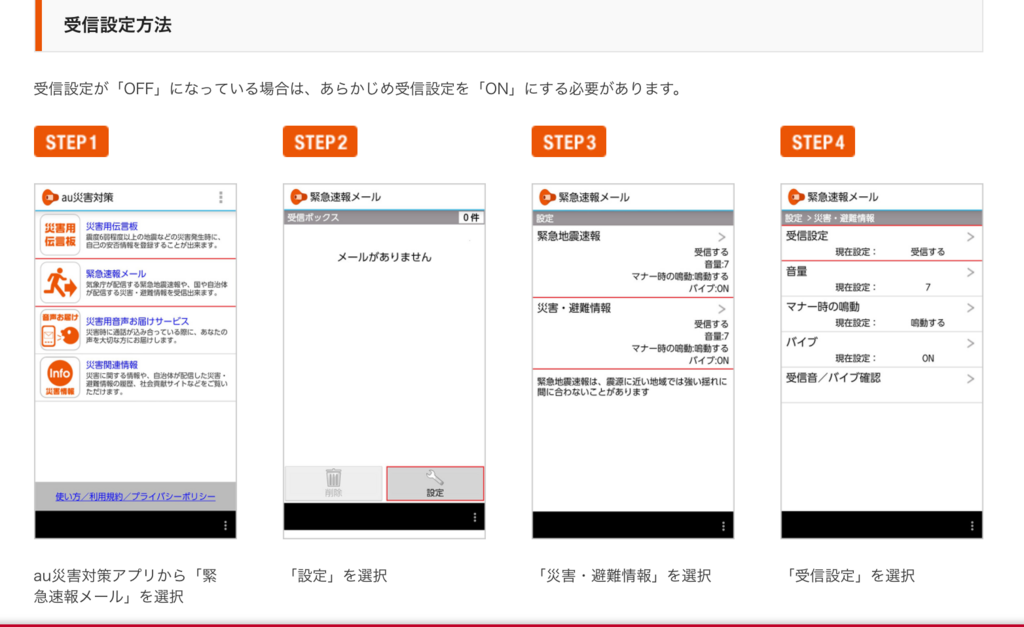The width and height of the screenshot is (1024, 627).
Task: Select the 受信設定 label in STEP4
Action: click(x=807, y=236)
